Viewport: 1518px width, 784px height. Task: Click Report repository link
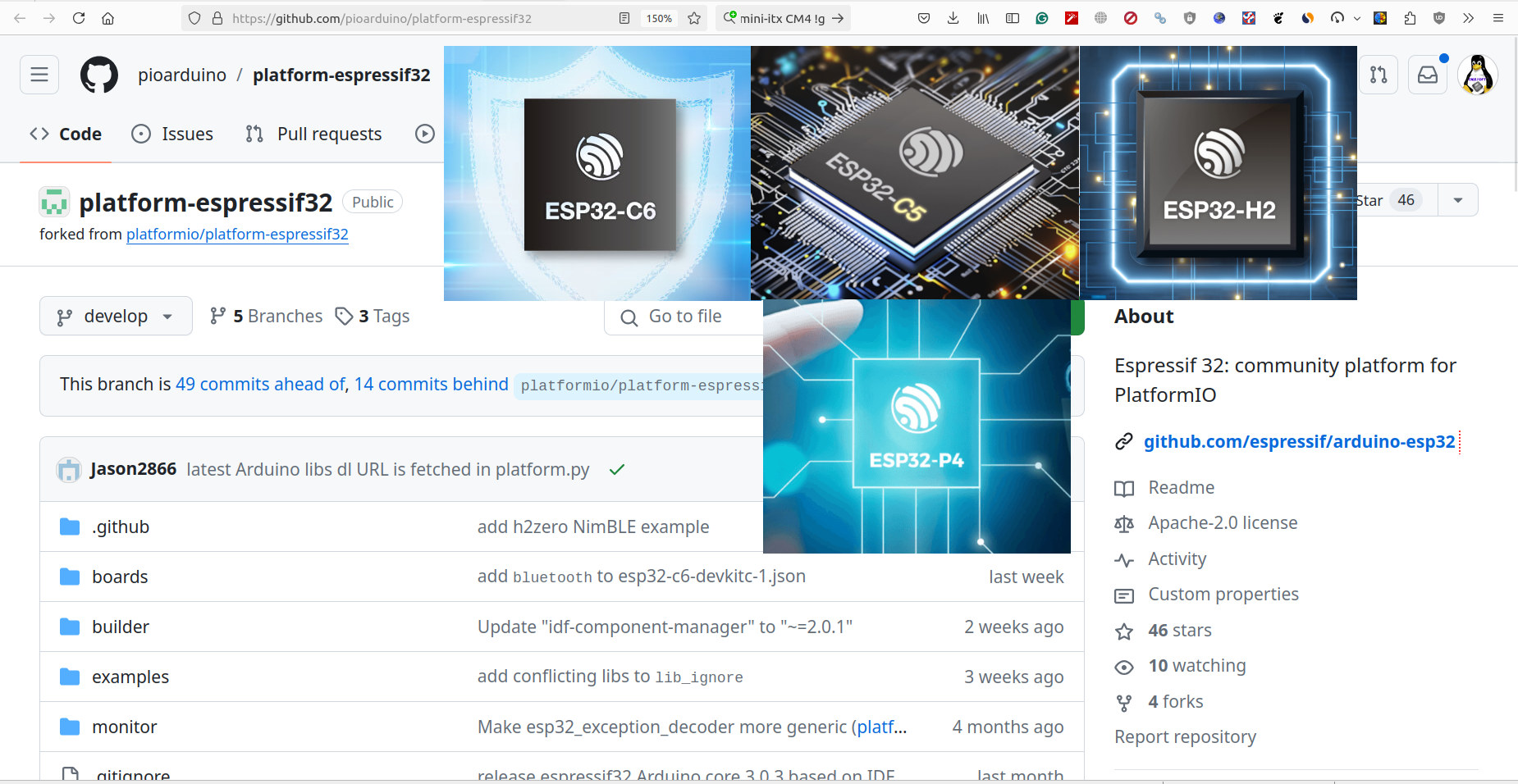pos(1185,736)
